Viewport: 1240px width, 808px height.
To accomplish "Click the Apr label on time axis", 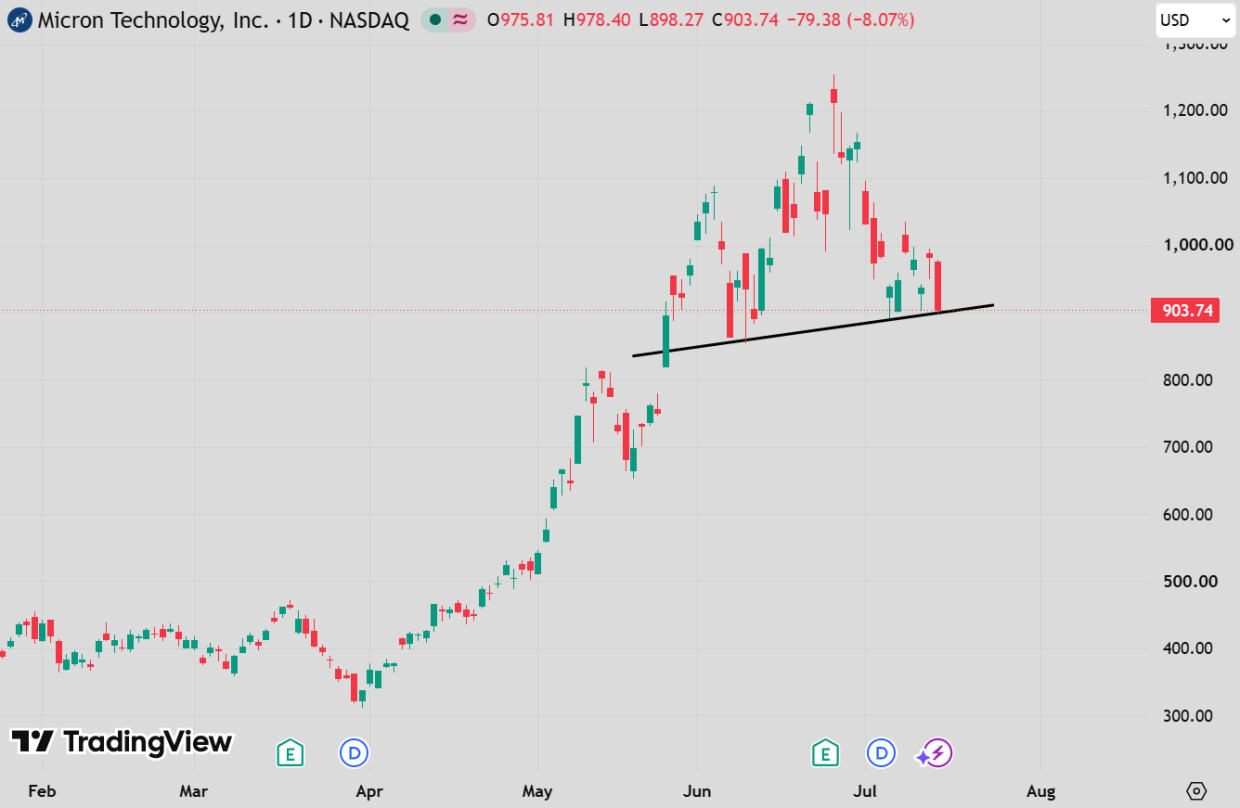I will (x=370, y=791).
